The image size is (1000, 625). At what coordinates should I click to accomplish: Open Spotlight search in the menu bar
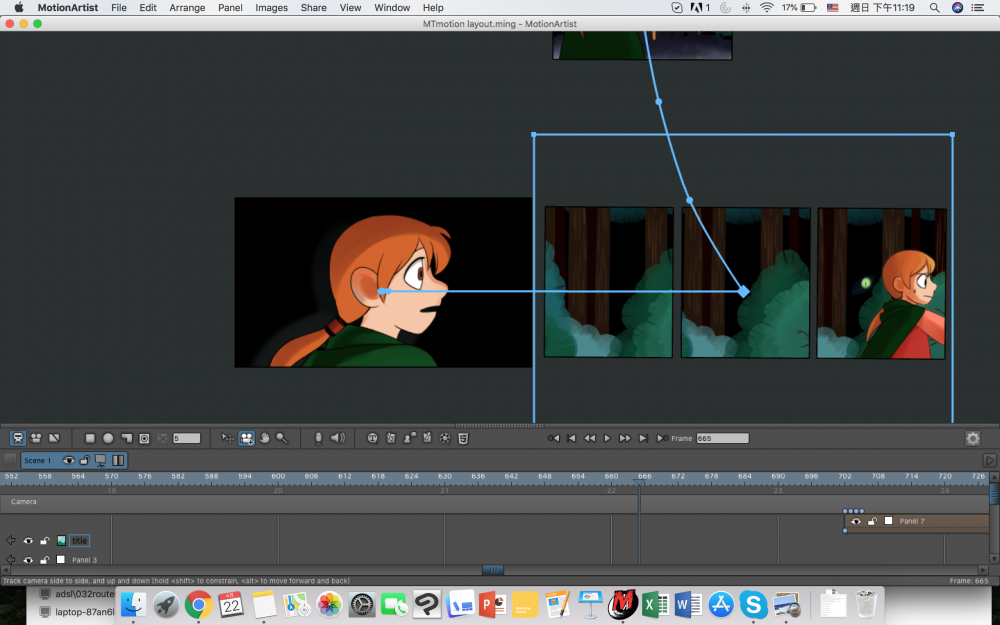click(934, 8)
